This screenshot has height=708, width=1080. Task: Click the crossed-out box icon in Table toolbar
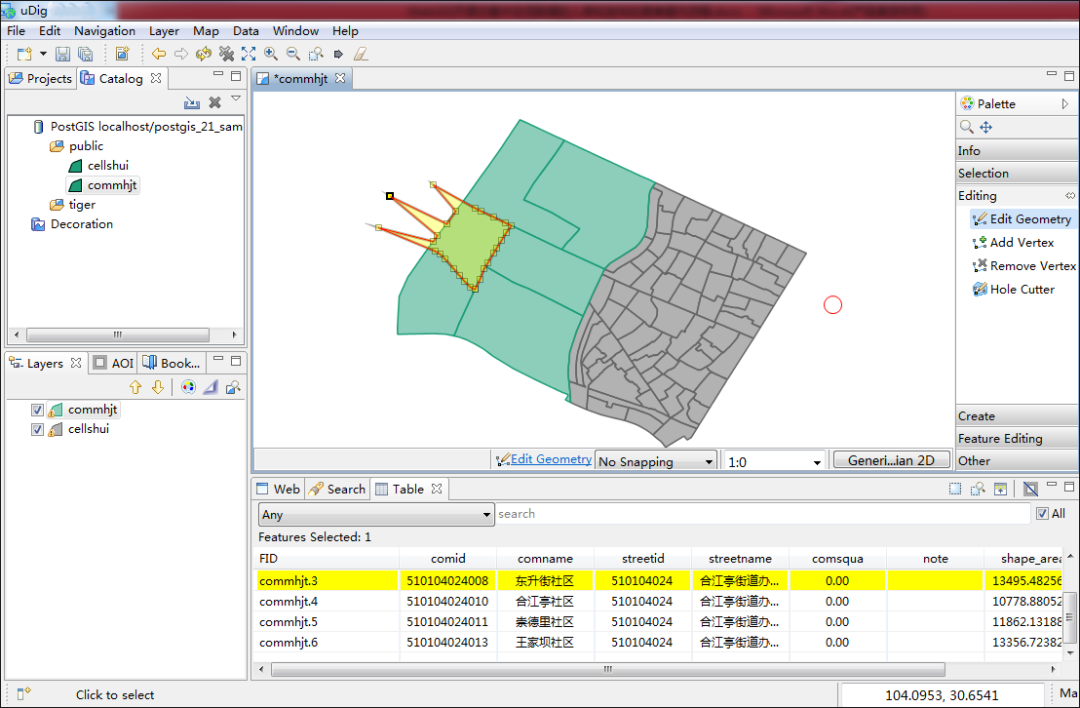point(1030,489)
